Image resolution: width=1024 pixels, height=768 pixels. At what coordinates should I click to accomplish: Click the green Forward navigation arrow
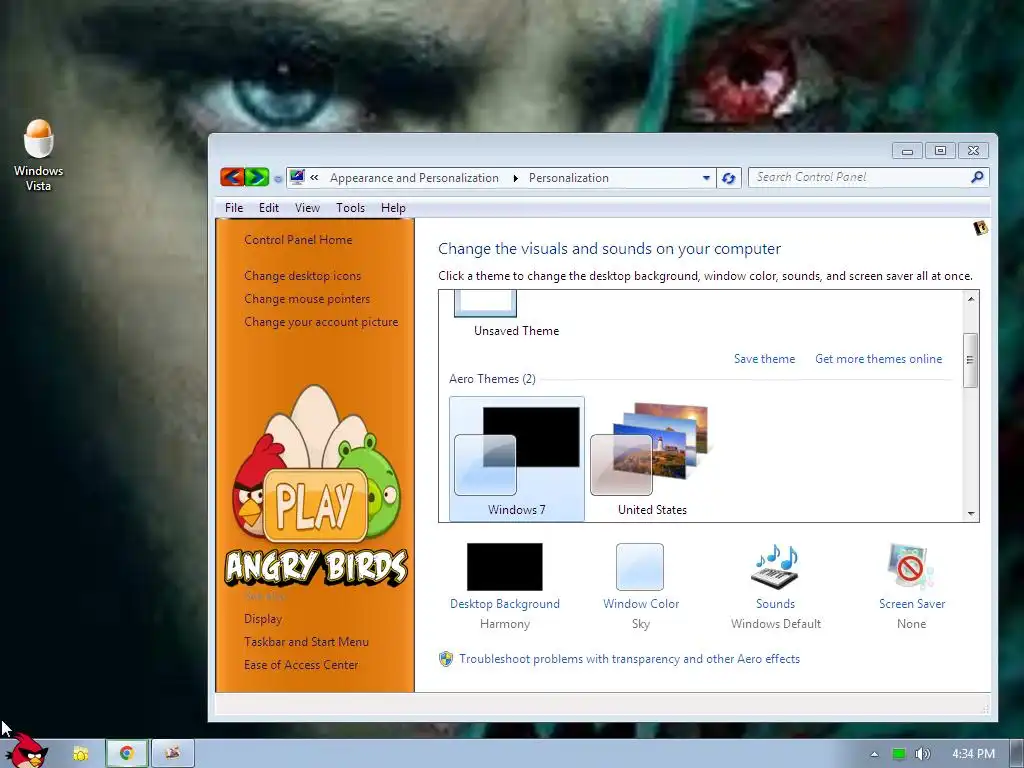point(257,176)
